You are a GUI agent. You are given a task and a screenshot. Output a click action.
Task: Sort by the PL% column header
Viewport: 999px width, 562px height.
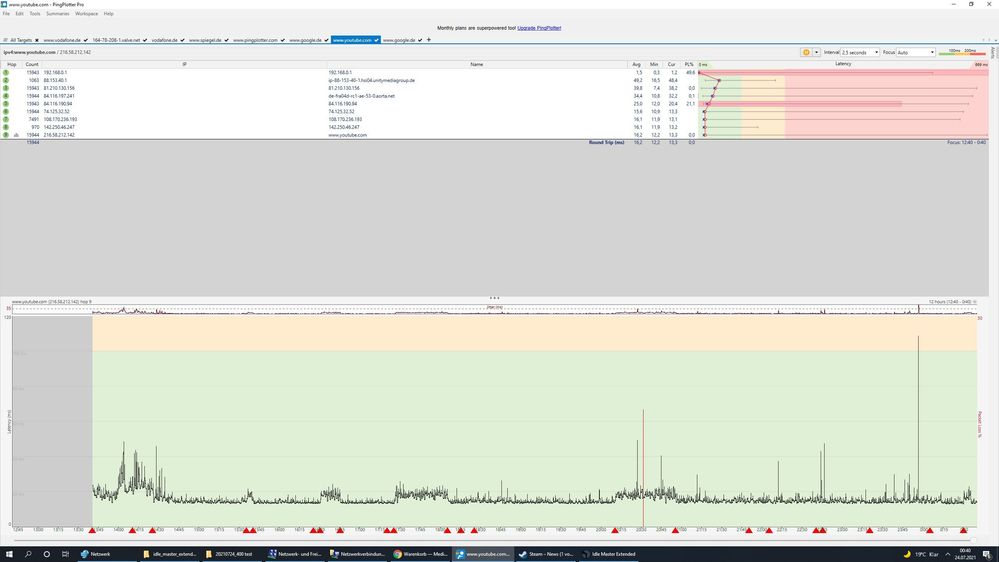(689, 64)
